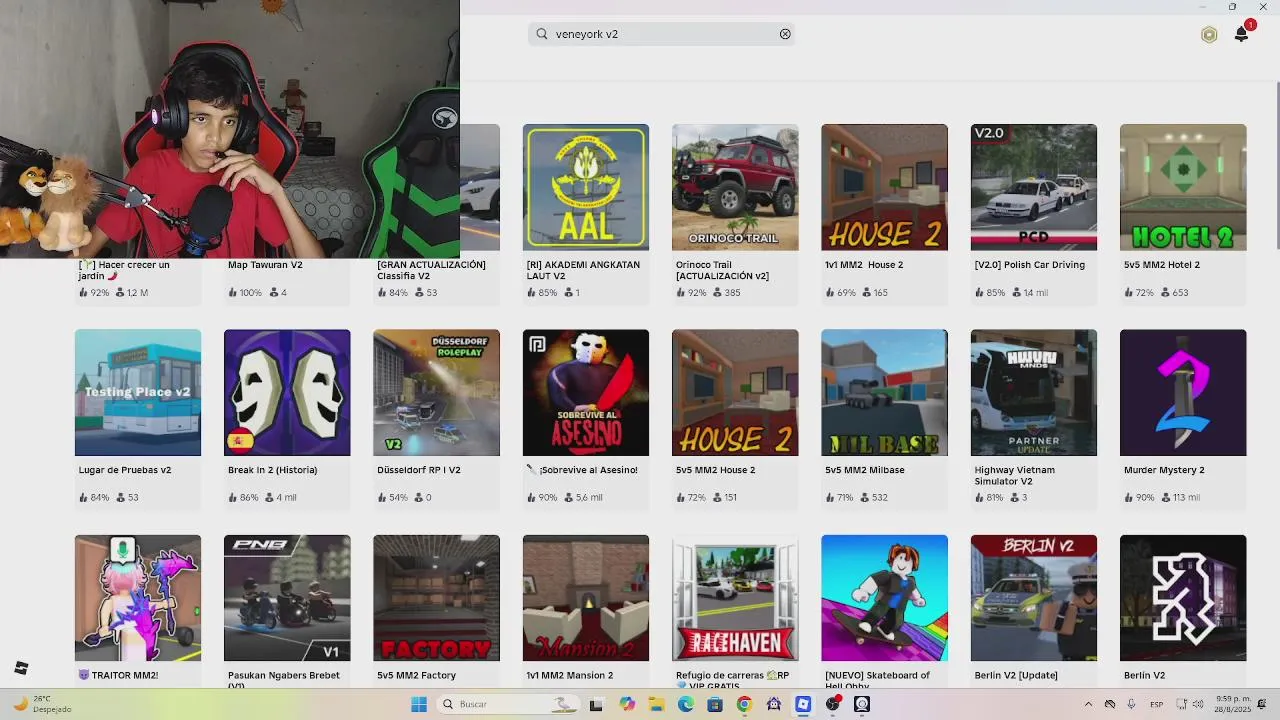This screenshot has height=720, width=1280.
Task: Open File Explorer from the taskbar
Action: click(657, 704)
